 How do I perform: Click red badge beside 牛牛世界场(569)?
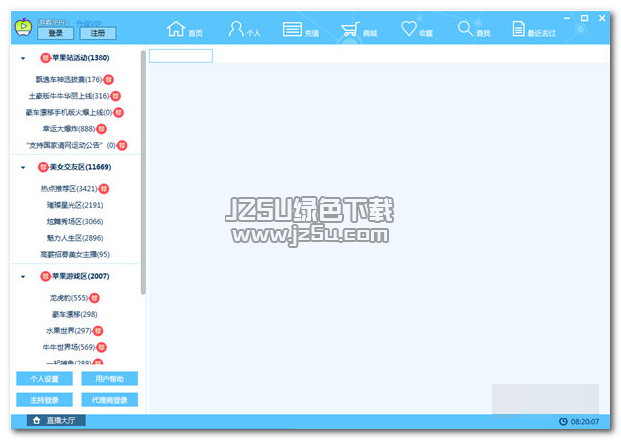[101, 347]
